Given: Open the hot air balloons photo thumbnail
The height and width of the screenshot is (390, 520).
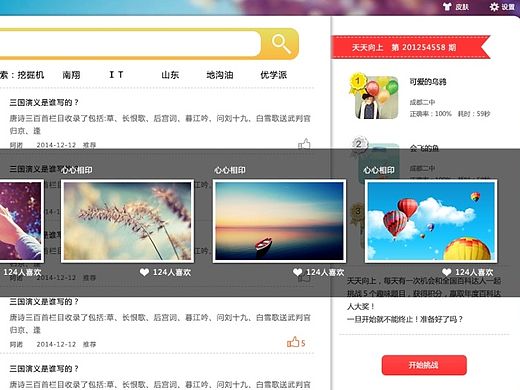Looking at the screenshot, I should (431, 221).
